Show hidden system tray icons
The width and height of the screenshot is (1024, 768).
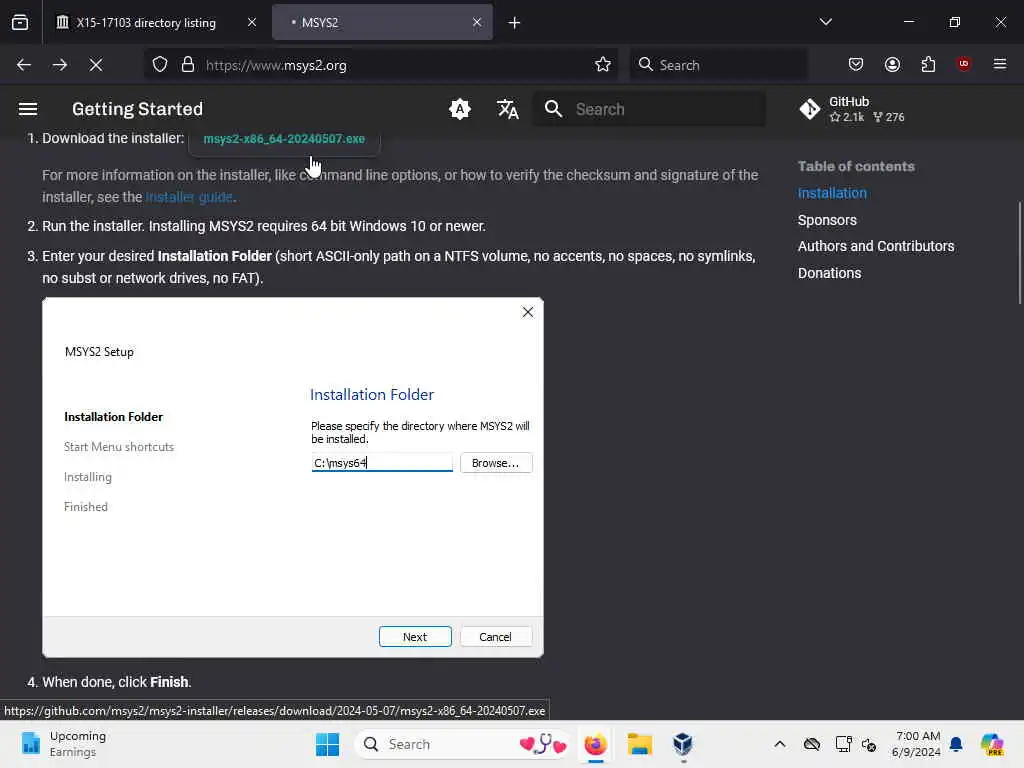coord(780,744)
